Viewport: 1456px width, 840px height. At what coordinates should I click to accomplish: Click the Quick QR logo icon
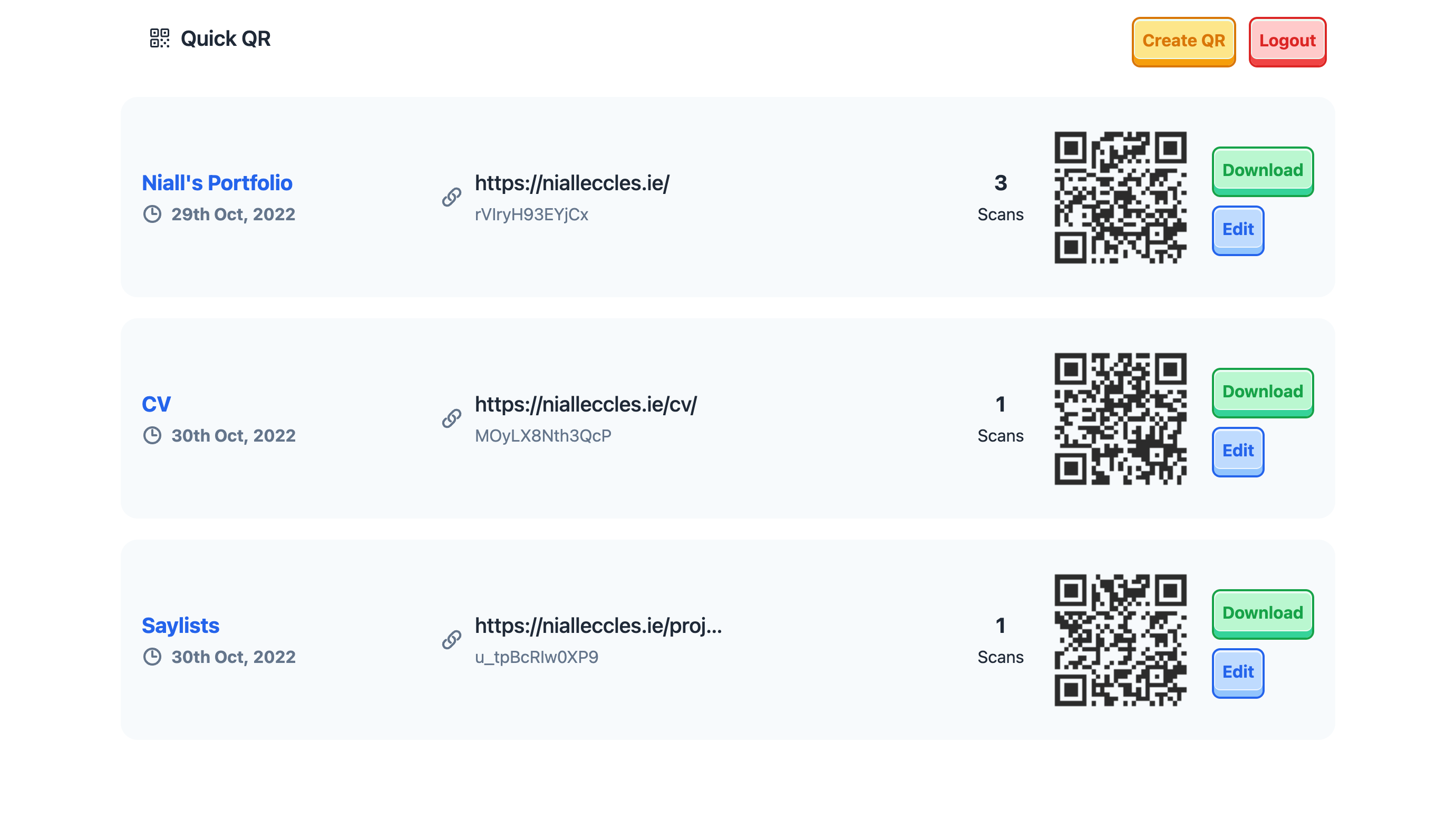coord(159,38)
